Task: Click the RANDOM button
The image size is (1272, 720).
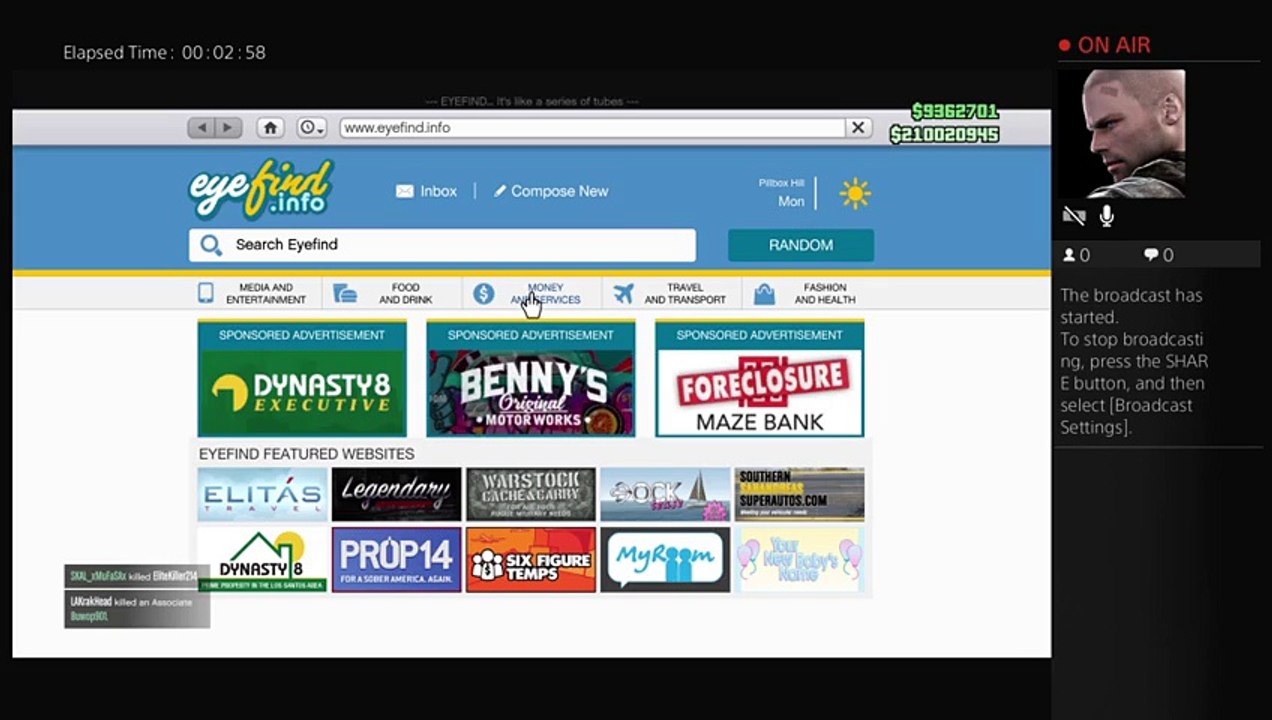Action: tap(801, 245)
